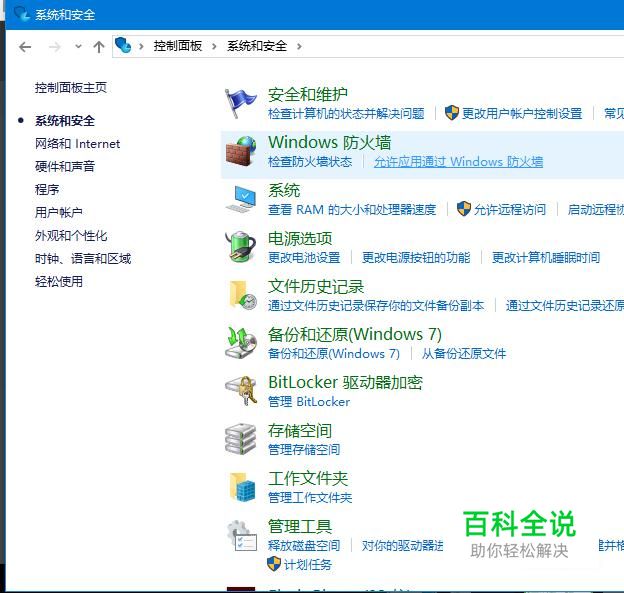Click shield icon beside 允许远程访问
Screen dimensions: 624x593
464,209
